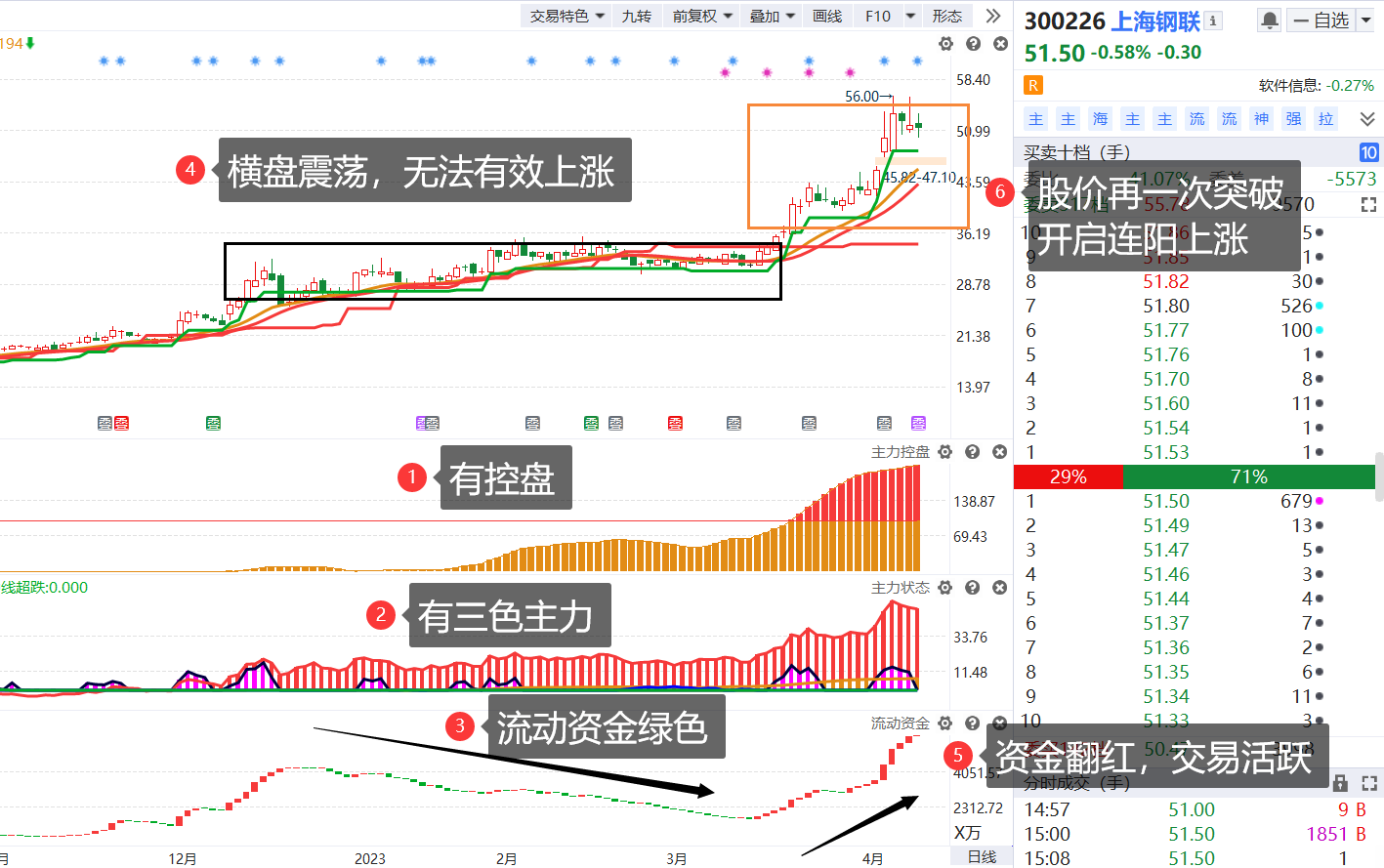Open help for the main K-line chart
1384x868 pixels.
(973, 44)
